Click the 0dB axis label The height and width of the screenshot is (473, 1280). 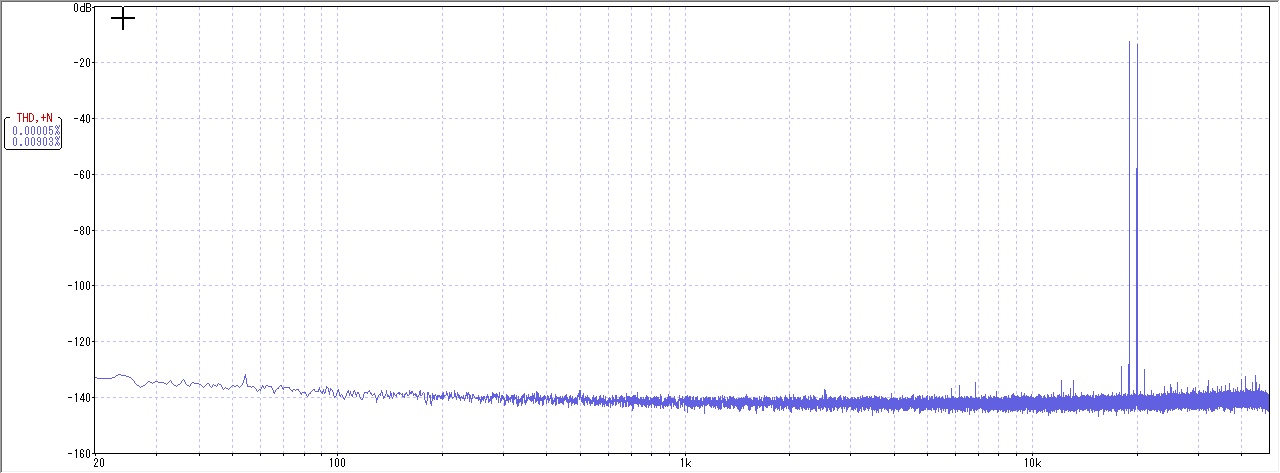83,7
